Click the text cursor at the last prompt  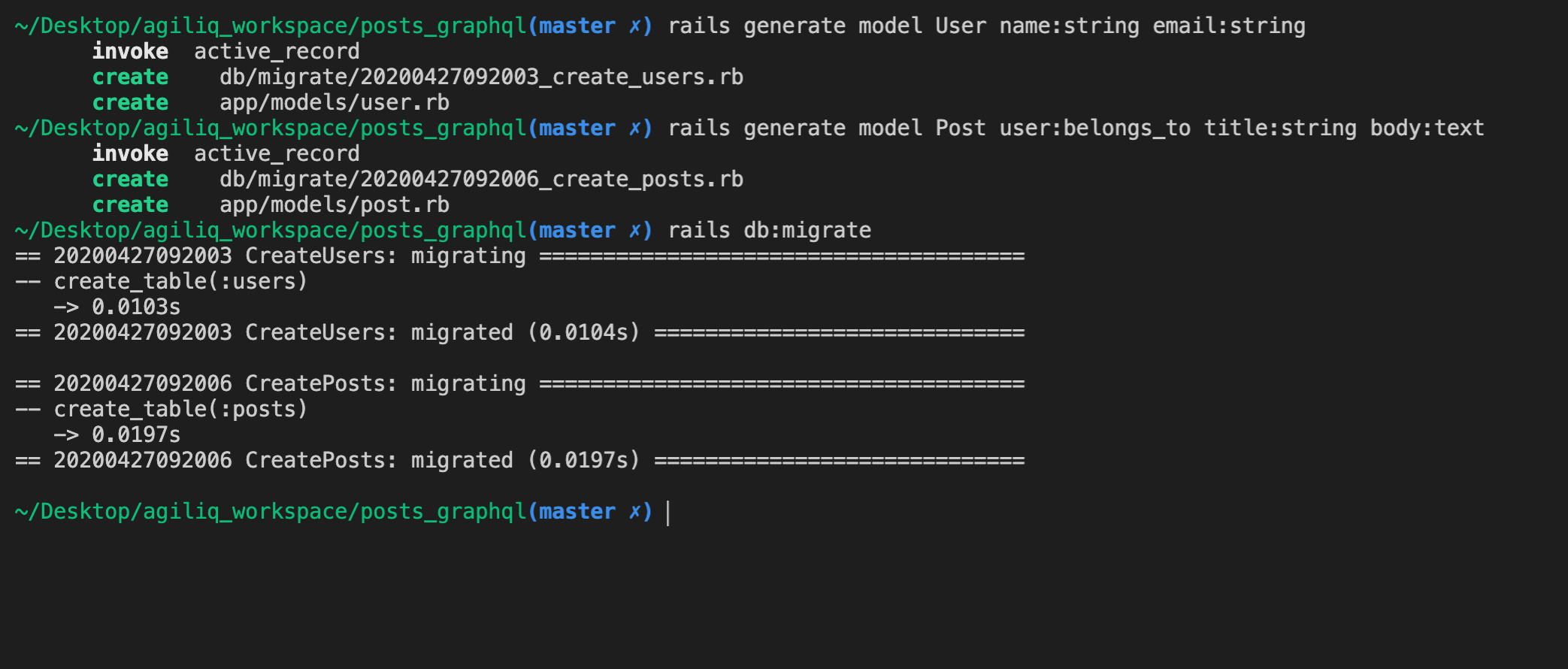(668, 512)
